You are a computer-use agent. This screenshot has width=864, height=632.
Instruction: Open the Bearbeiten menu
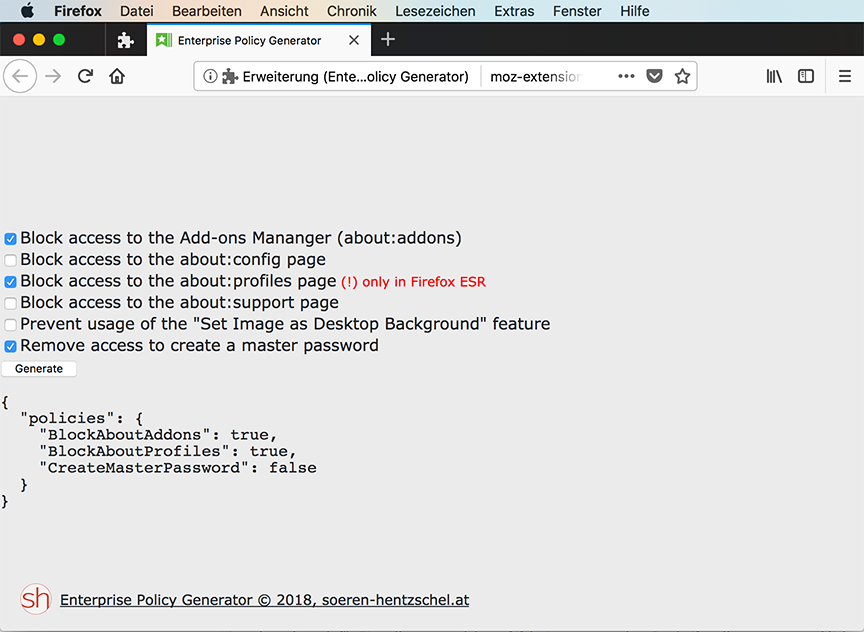pyautogui.click(x=207, y=11)
